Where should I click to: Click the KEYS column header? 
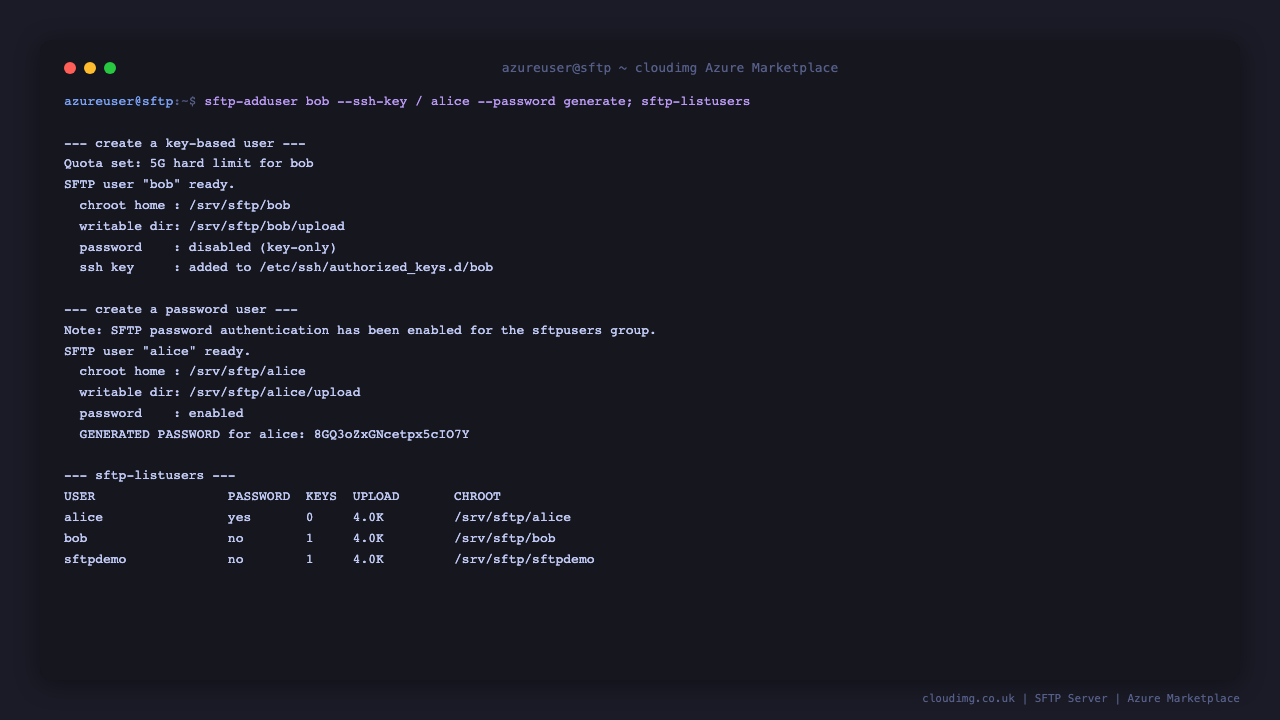321,496
